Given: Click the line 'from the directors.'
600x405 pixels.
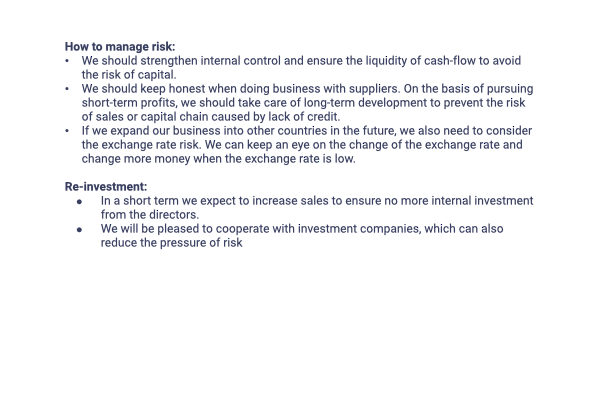Looking at the screenshot, I should pos(150,215).
